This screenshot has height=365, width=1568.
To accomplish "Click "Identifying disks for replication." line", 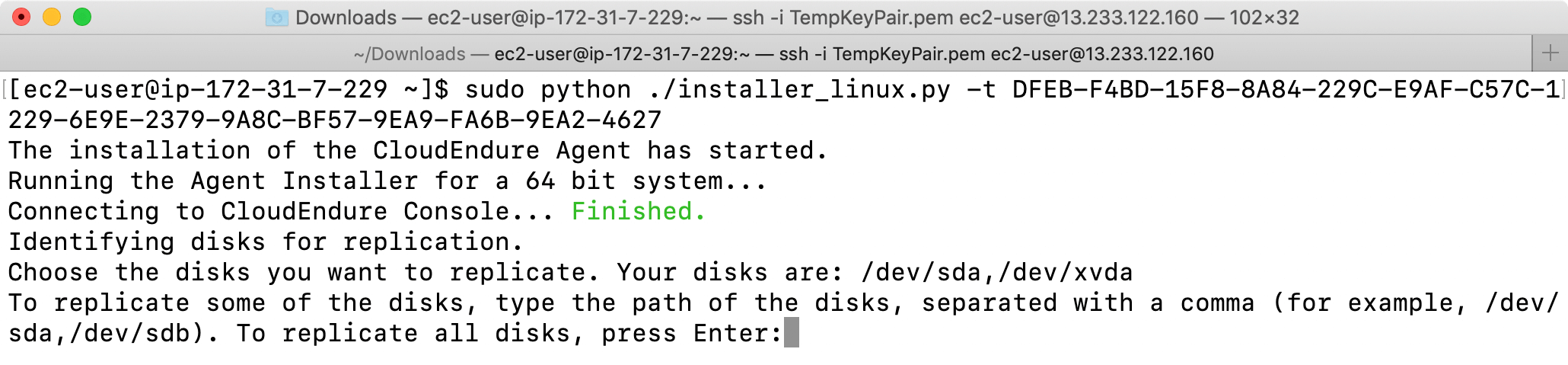I will tap(266, 242).
